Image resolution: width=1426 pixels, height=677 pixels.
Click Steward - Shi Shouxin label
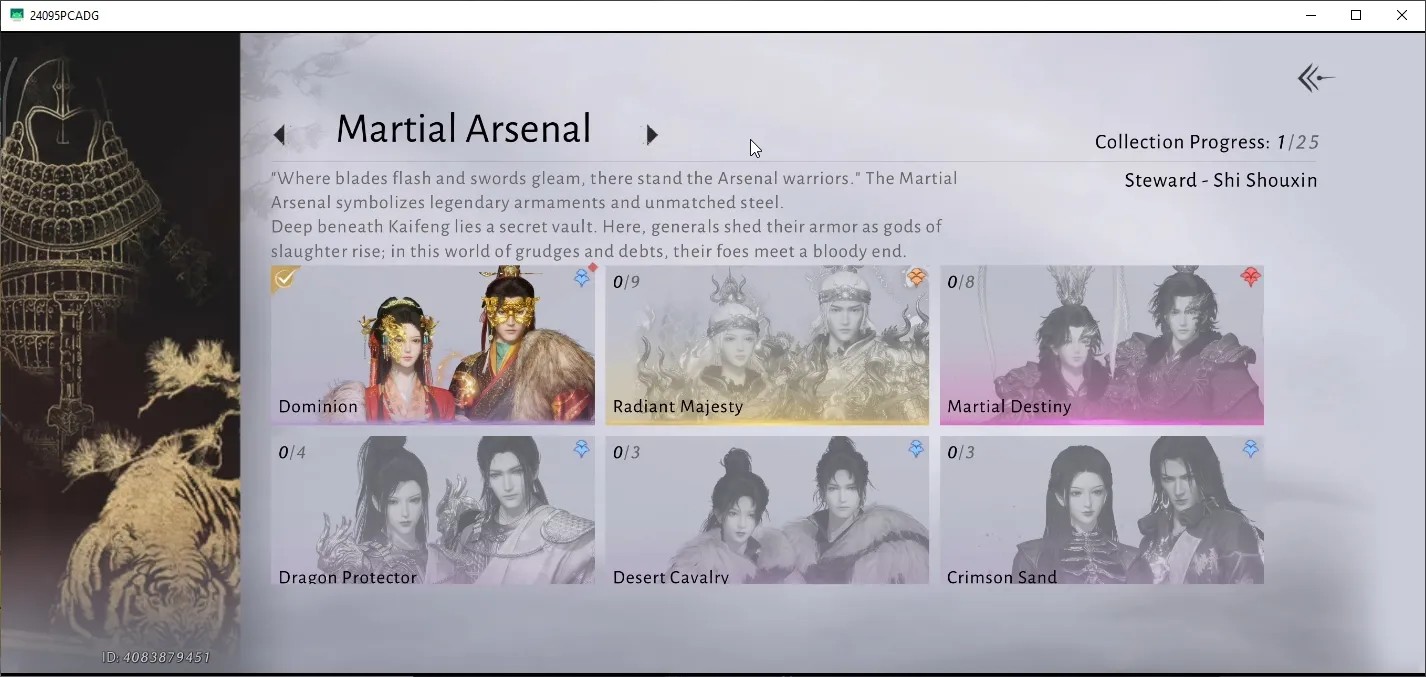click(x=1220, y=181)
